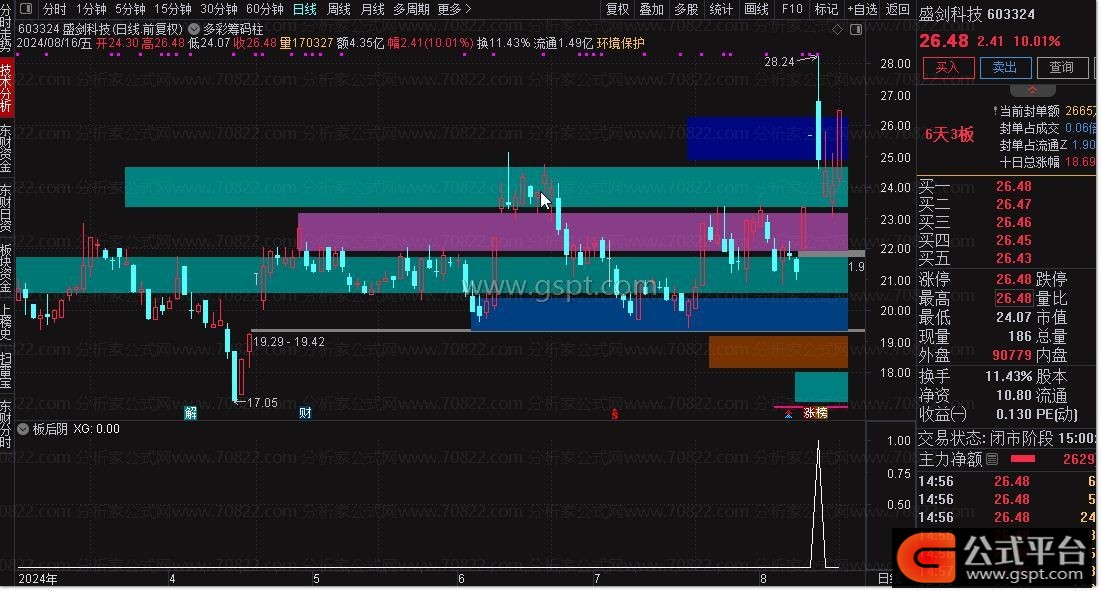Click the 买入 buy button
Viewport: 1102px width, 591px height.
[x=948, y=67]
